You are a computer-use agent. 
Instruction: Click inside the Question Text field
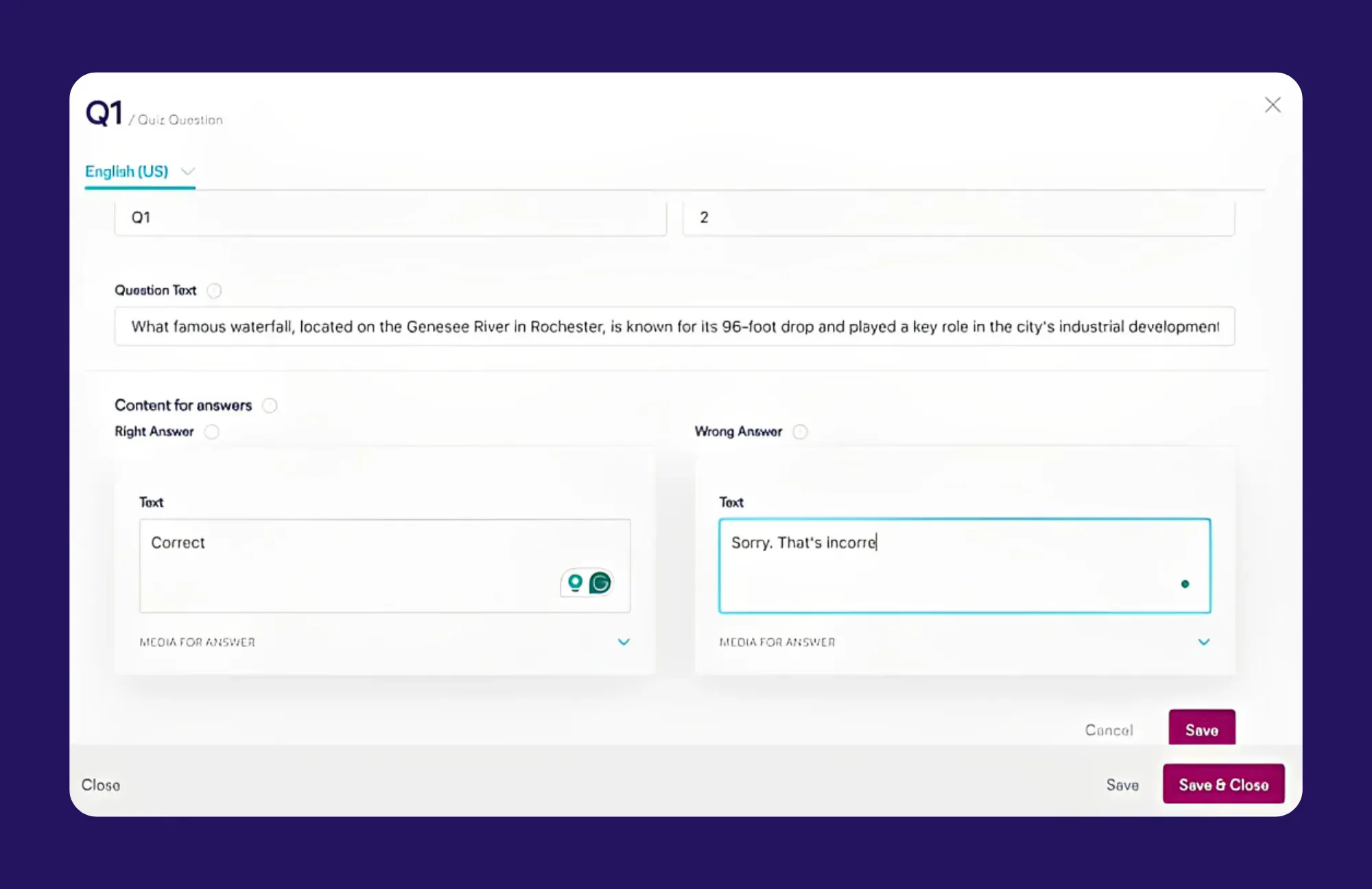pos(674,327)
